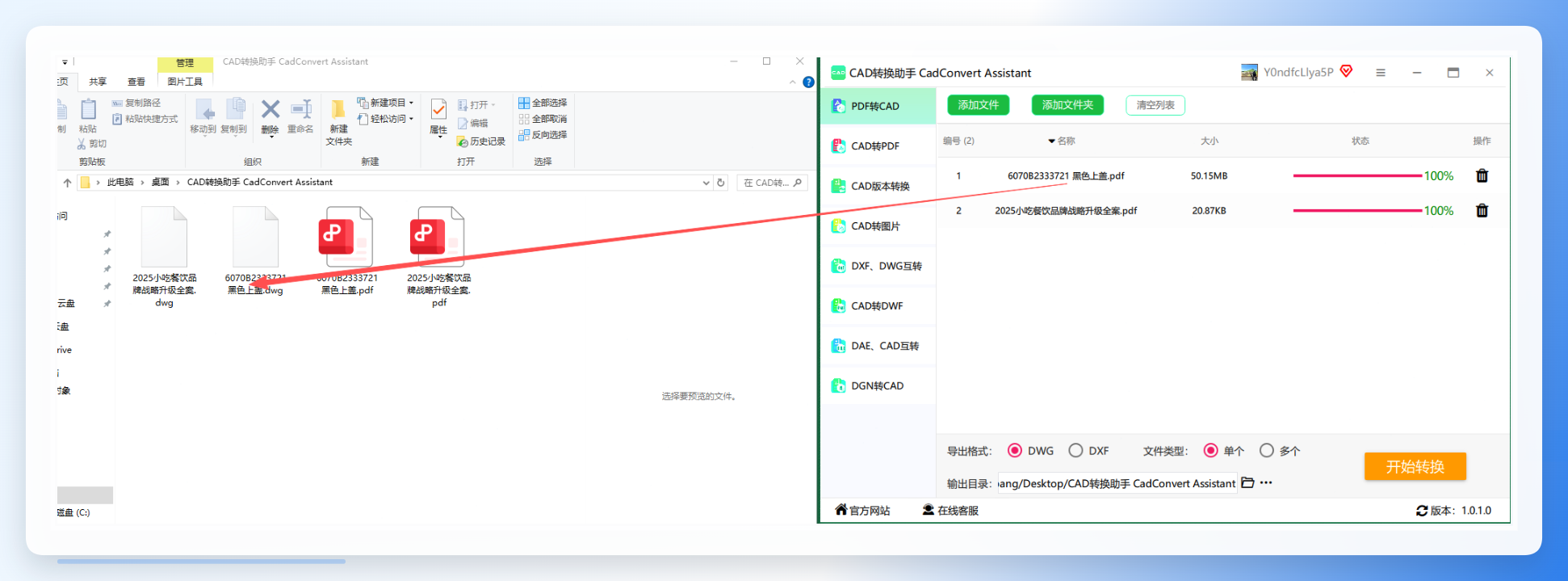Open the 查看 ribbon tab in Explorer

(136, 82)
